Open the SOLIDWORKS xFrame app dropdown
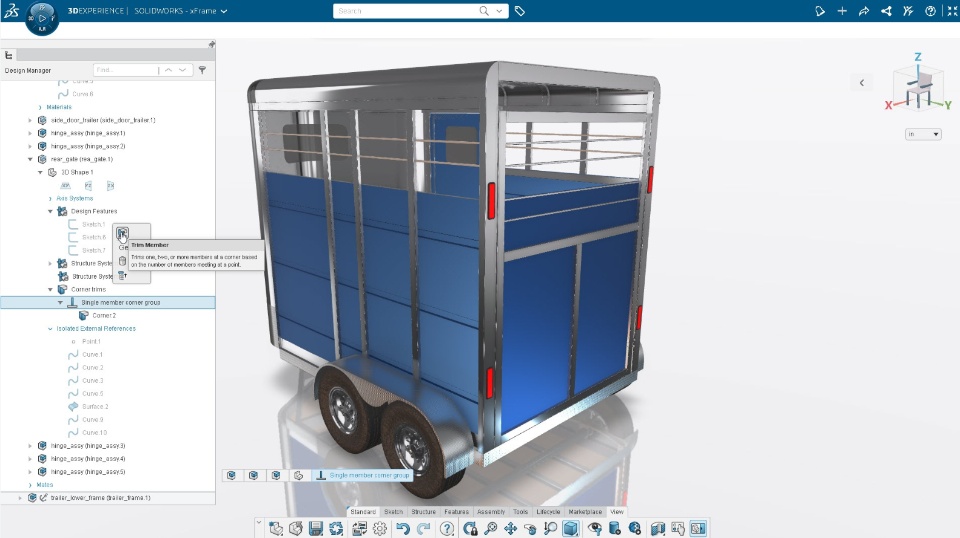Viewport: 960px width, 538px height. click(224, 11)
